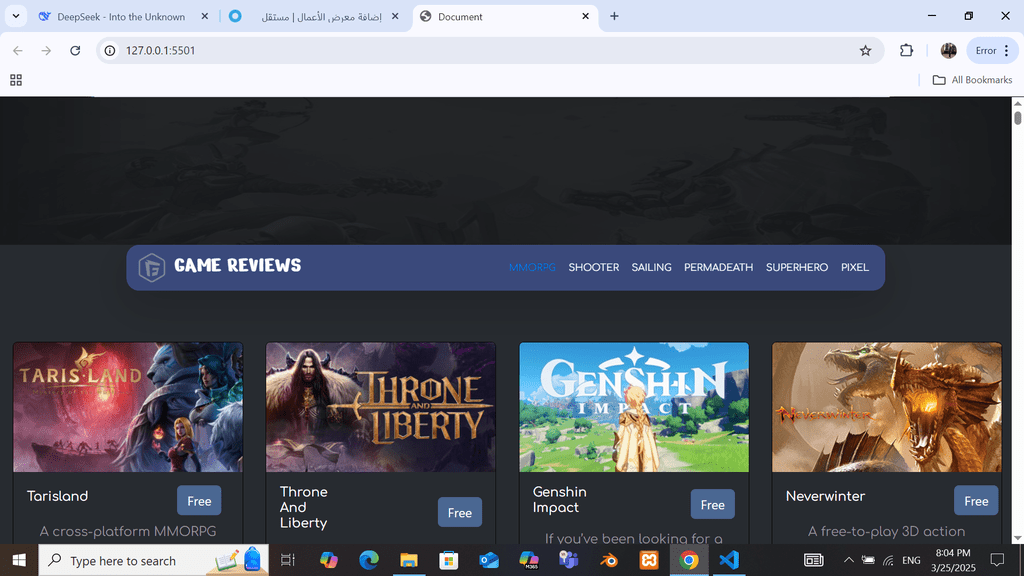Click the Throne And Liberty card title
The image size is (1024, 576).
pos(304,507)
